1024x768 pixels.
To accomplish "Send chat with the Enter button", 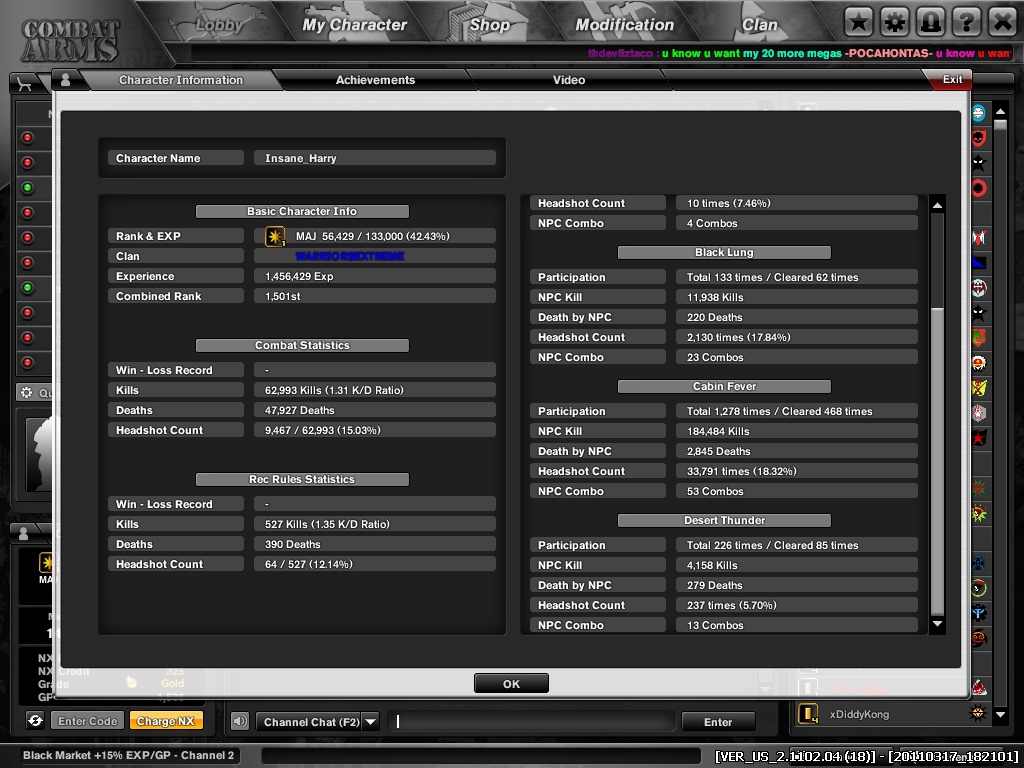I will [718, 722].
